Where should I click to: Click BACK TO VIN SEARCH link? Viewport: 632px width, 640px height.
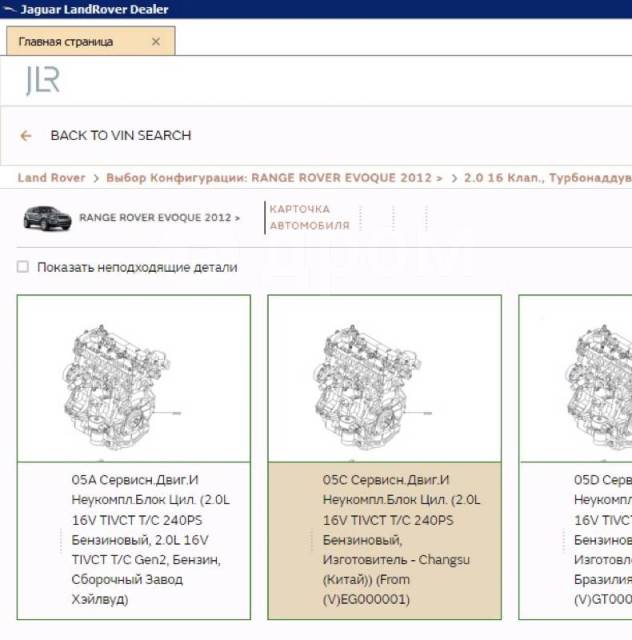(x=120, y=136)
